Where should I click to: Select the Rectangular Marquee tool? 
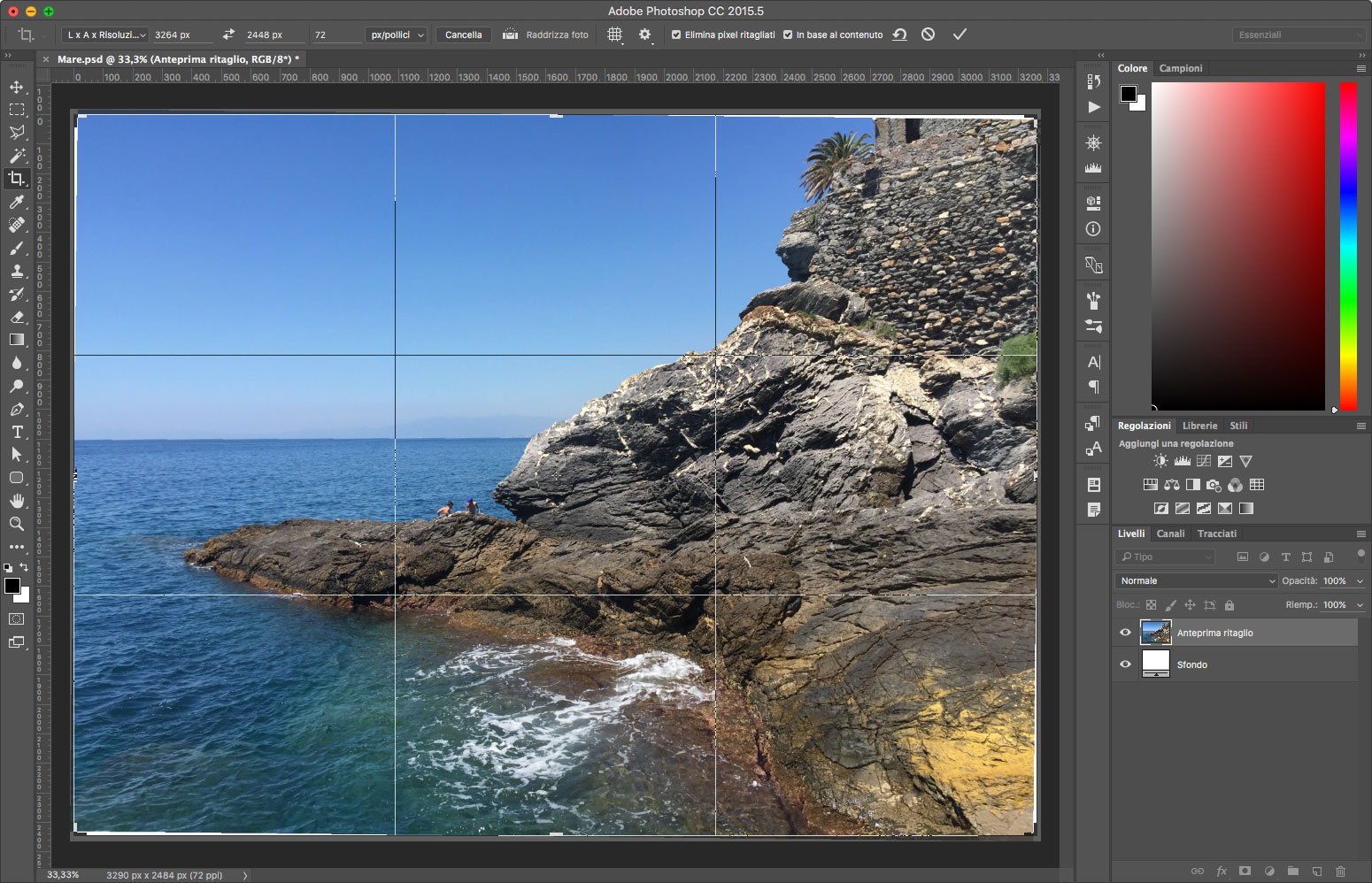(x=17, y=110)
